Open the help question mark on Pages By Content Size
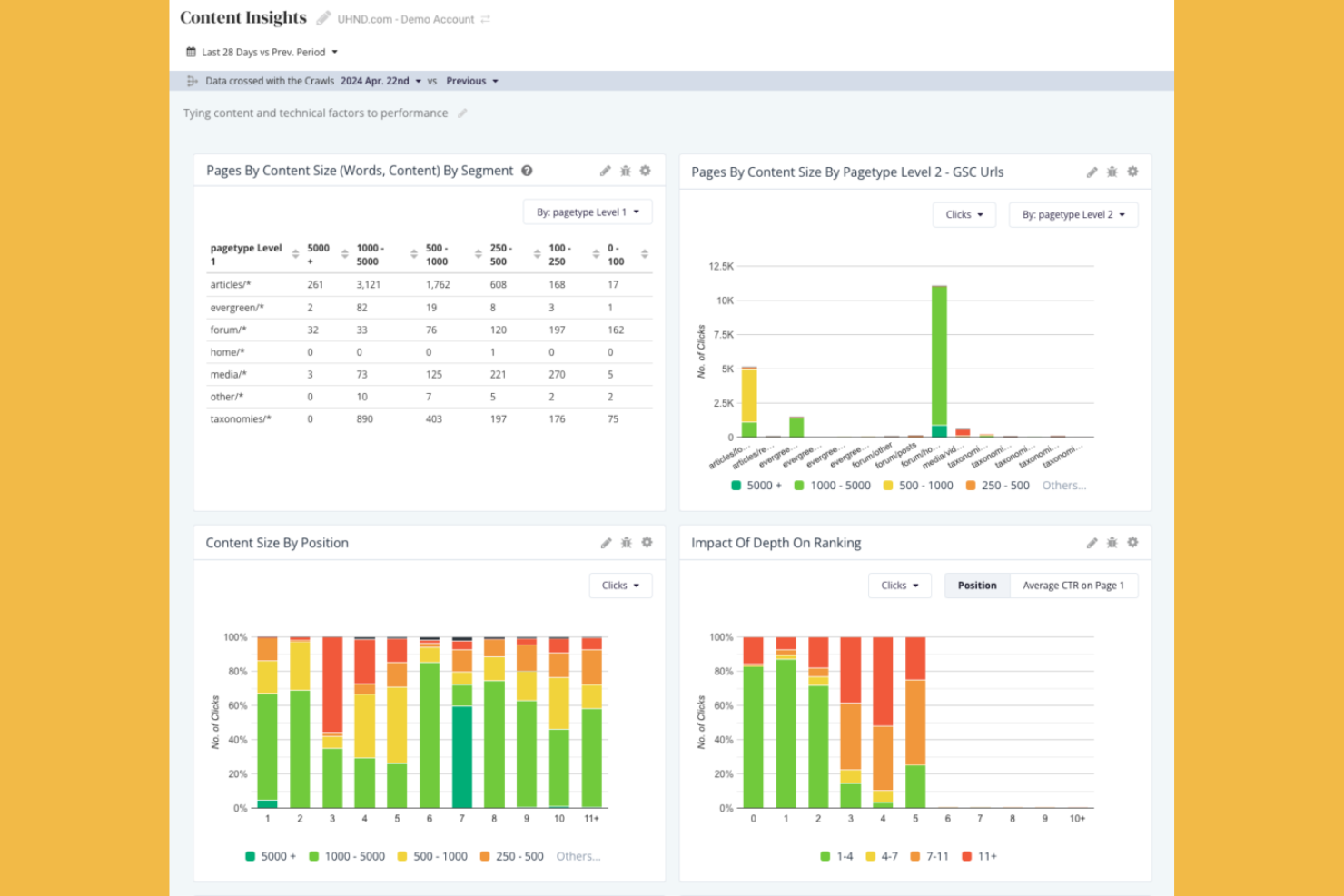The width and height of the screenshot is (1344, 896). pos(528,171)
